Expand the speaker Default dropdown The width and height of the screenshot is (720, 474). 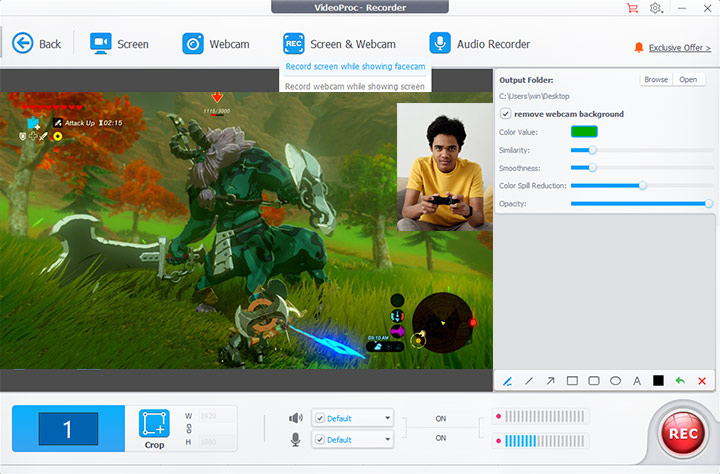tap(386, 418)
